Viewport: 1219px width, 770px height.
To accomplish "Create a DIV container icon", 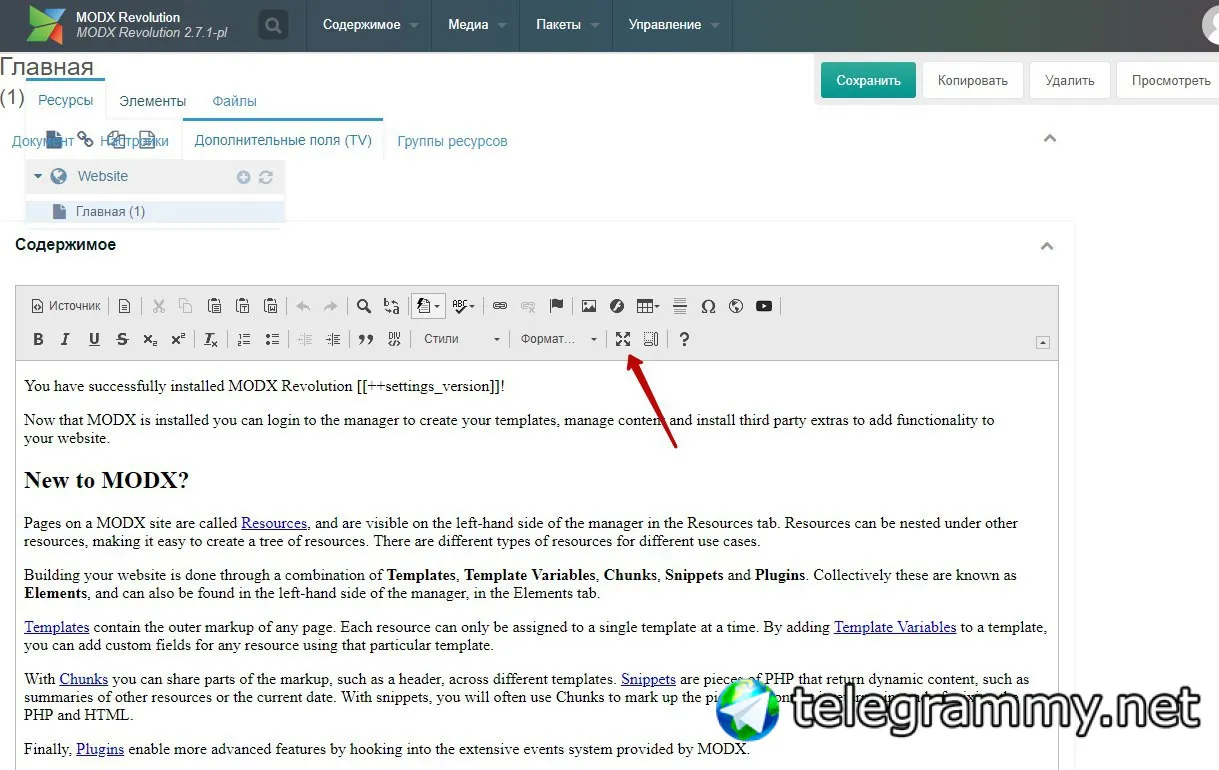I will click(x=394, y=339).
